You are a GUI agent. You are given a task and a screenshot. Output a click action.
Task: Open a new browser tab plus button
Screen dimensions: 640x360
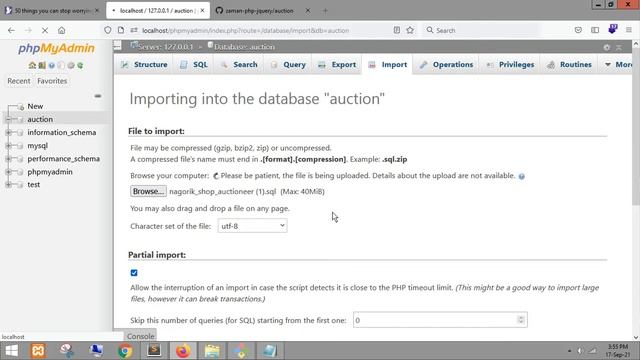(x=325, y=11)
